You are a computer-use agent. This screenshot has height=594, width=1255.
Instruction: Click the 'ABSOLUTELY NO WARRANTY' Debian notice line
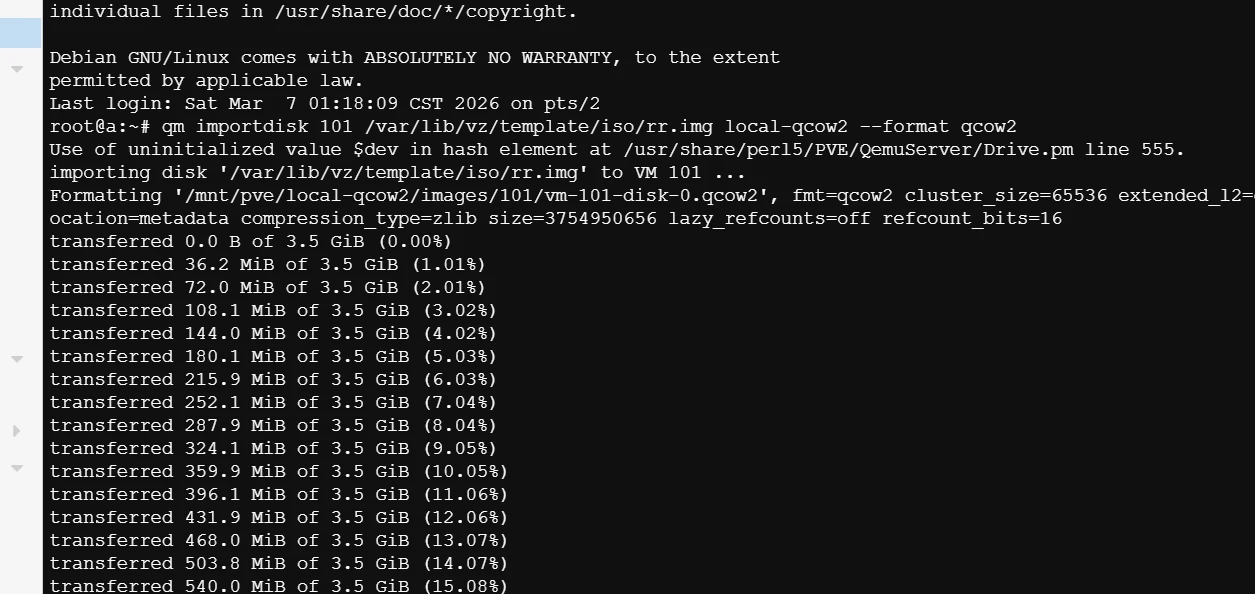tap(414, 57)
